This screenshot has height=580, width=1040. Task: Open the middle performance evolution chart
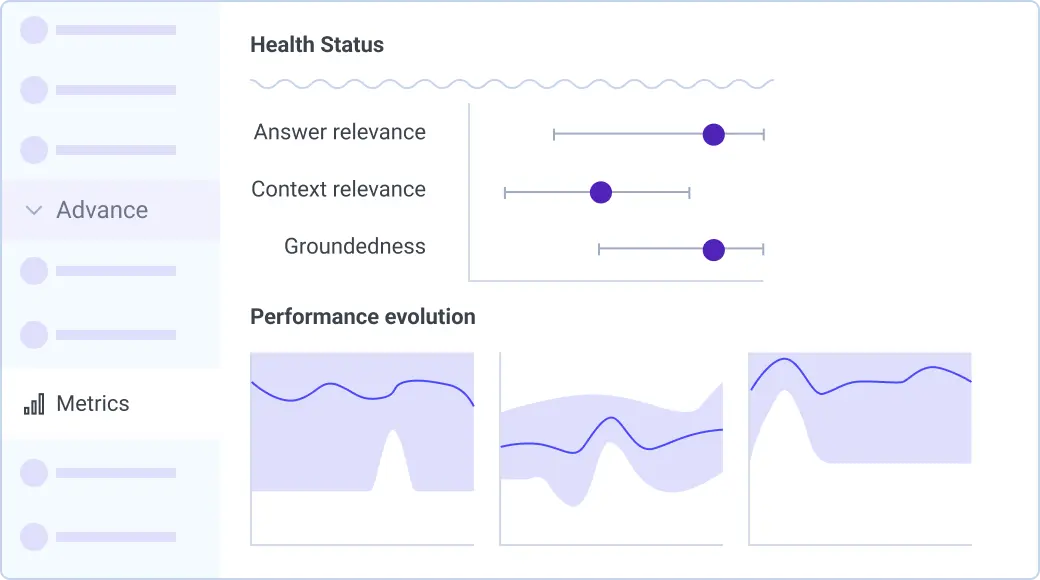tap(611, 448)
